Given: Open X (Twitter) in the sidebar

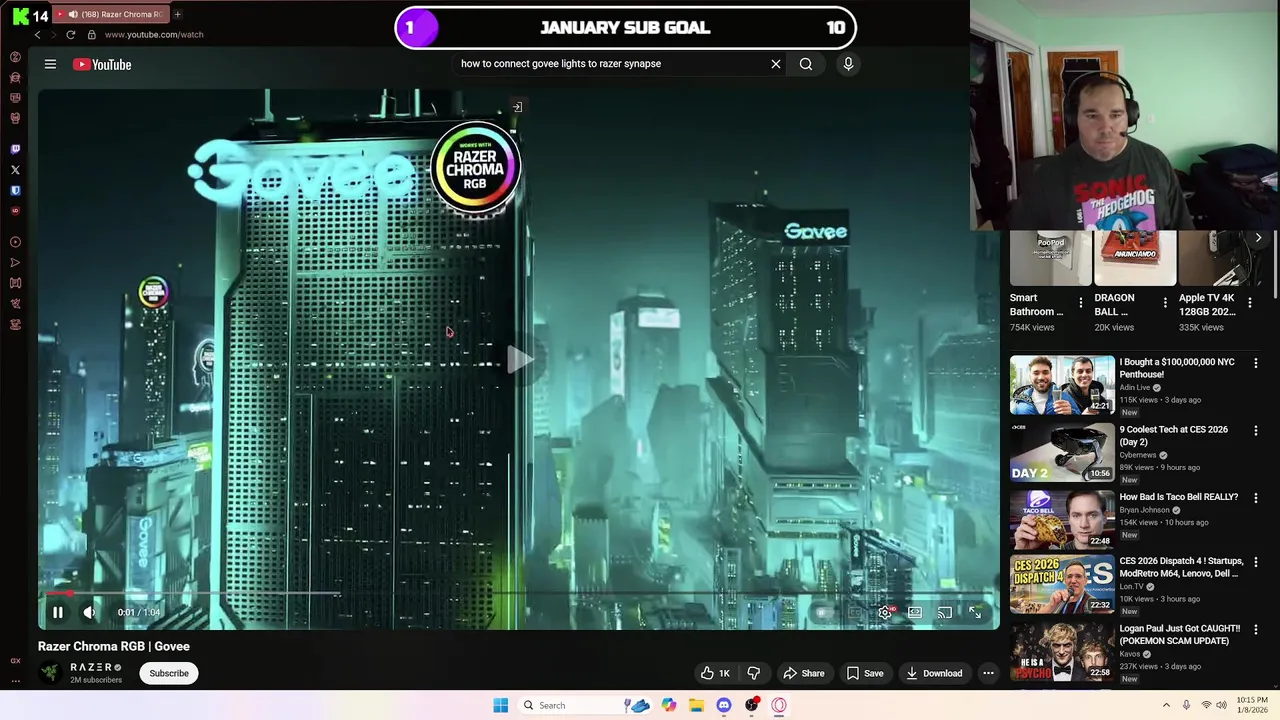Looking at the screenshot, I should [x=15, y=170].
